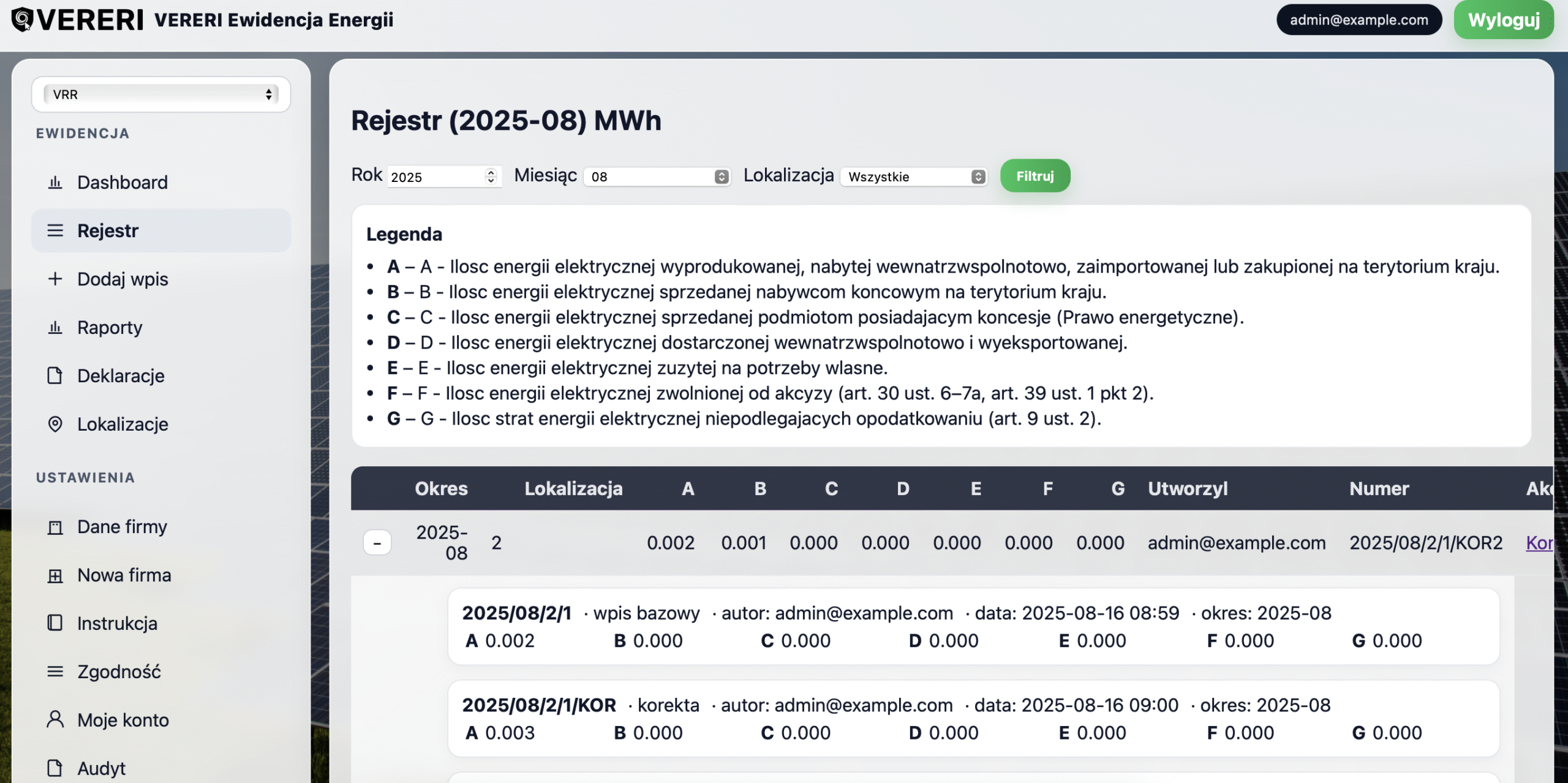Collapse the 2025-08 row with minus button
This screenshot has height=783, width=1568.
[x=377, y=543]
